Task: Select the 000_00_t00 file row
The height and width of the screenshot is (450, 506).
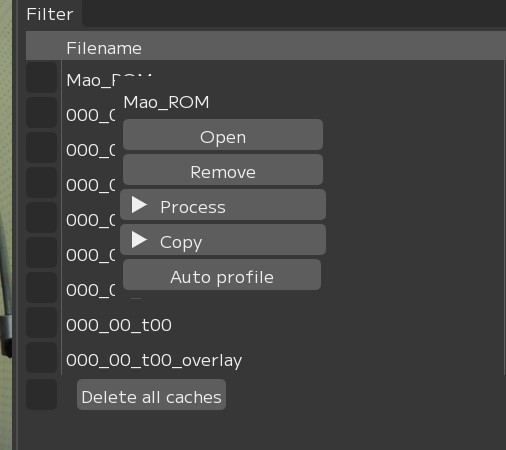Action: pyautogui.click(x=283, y=325)
